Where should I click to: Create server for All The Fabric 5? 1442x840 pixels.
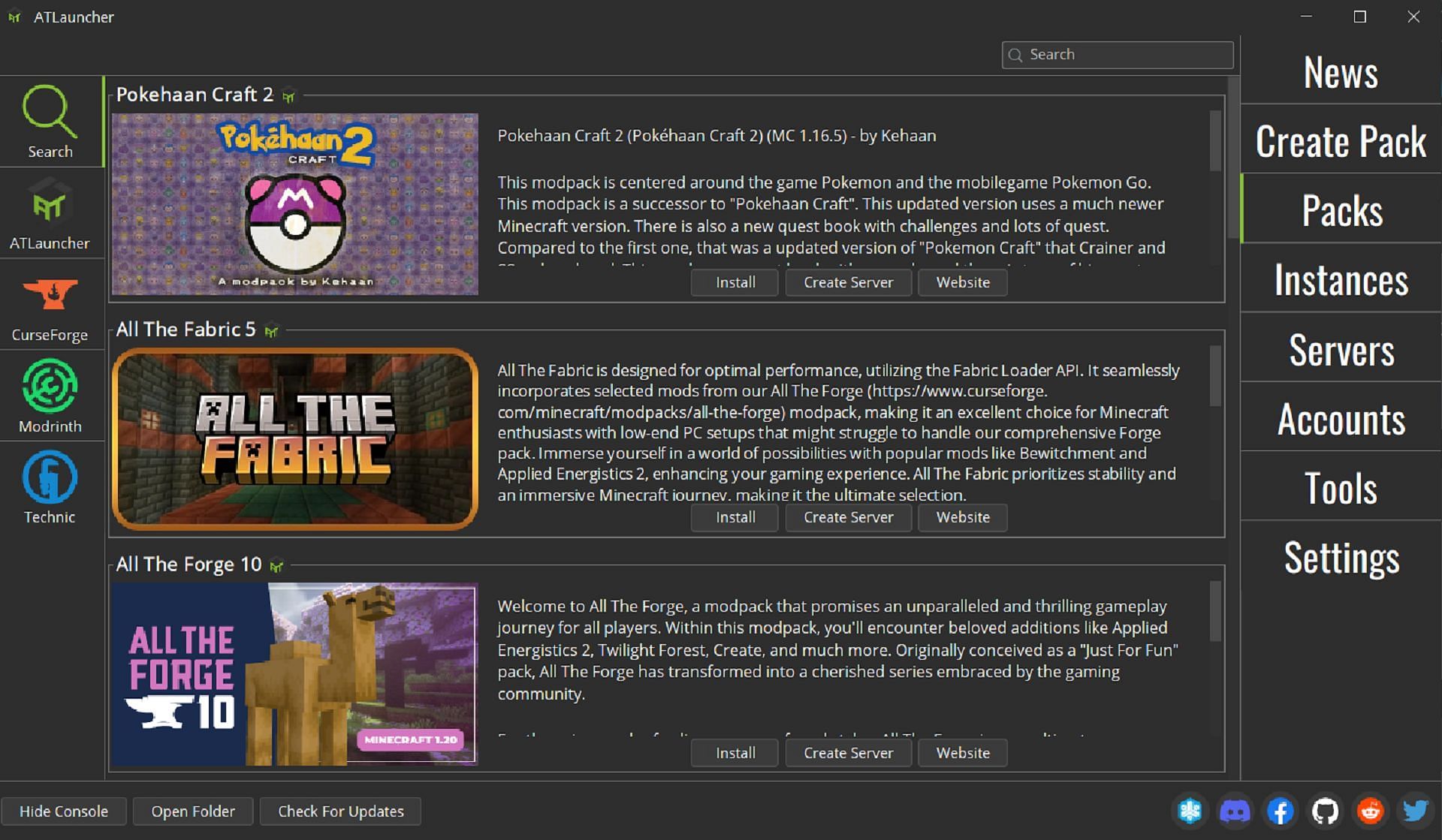848,517
